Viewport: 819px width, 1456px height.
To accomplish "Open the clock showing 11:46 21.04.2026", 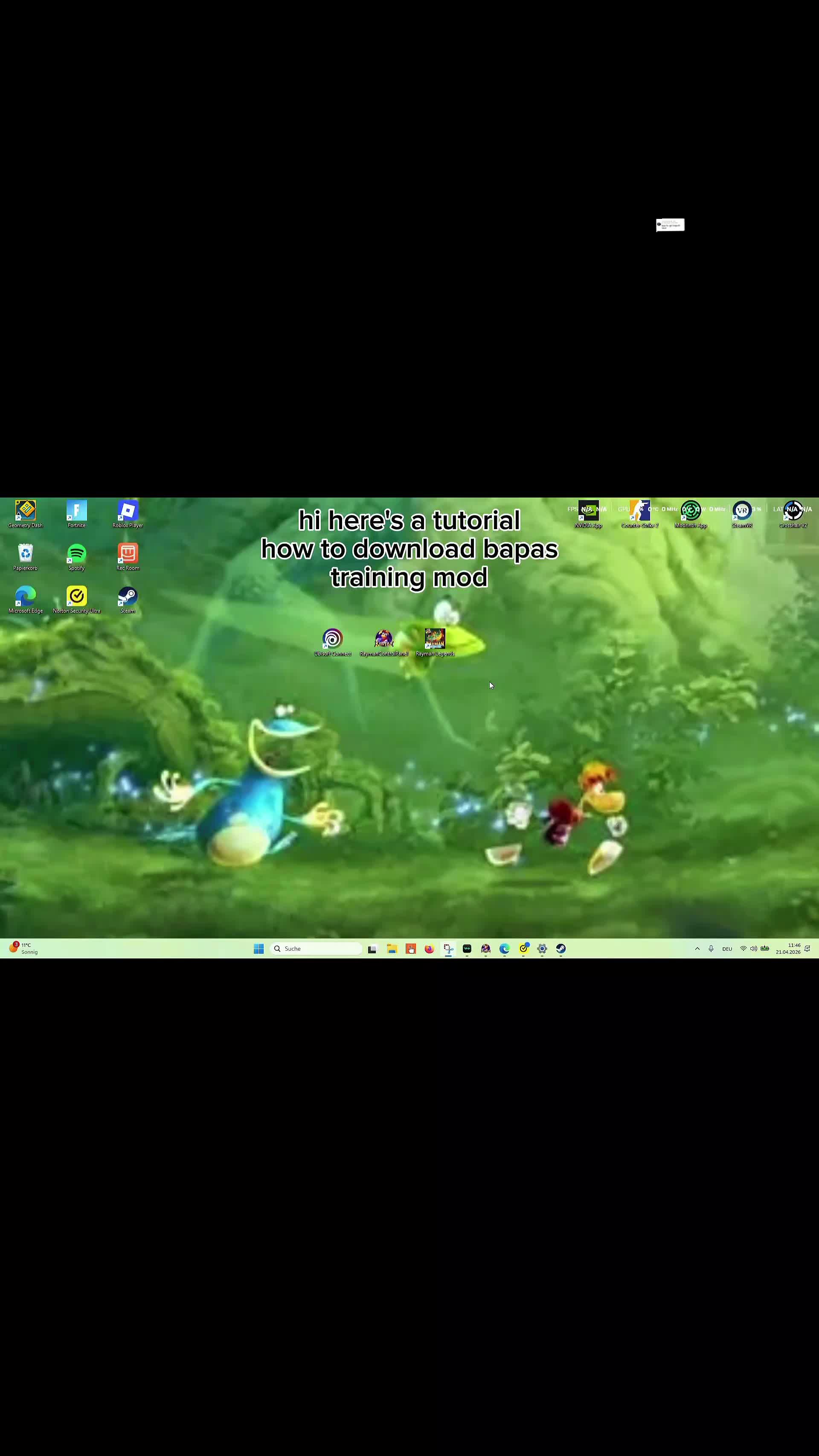I will [788, 949].
